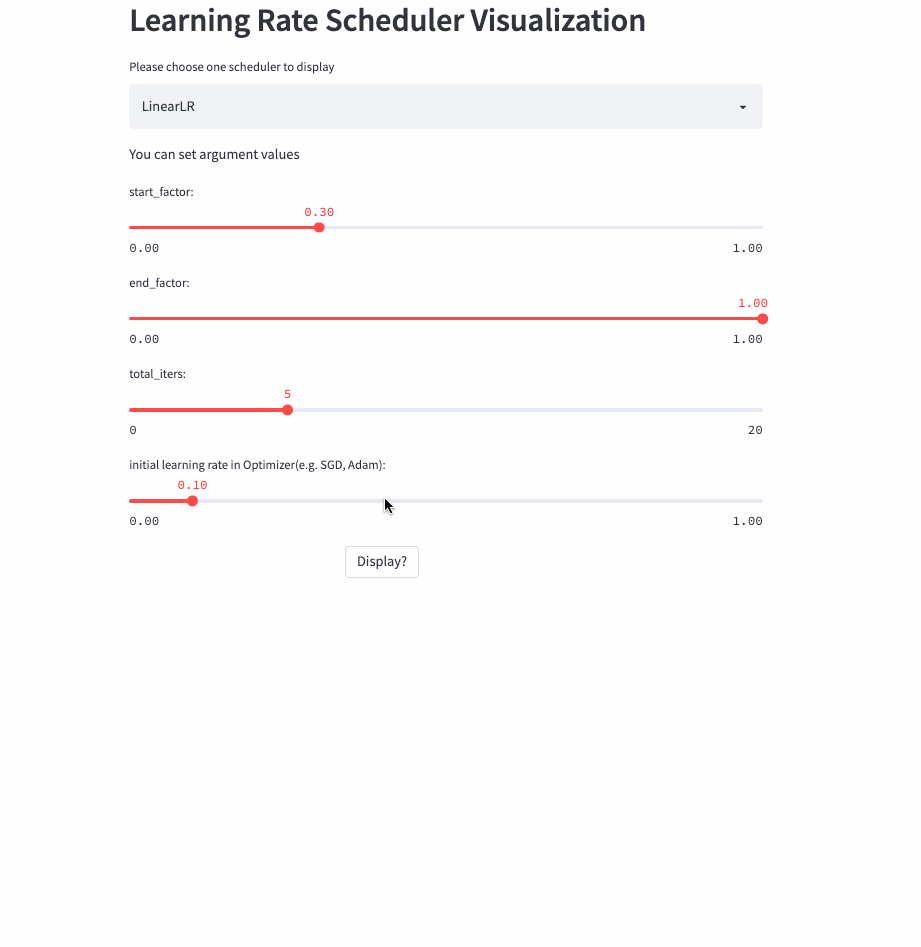Click the Learning Rate Scheduler Visualization heading

(x=387, y=21)
